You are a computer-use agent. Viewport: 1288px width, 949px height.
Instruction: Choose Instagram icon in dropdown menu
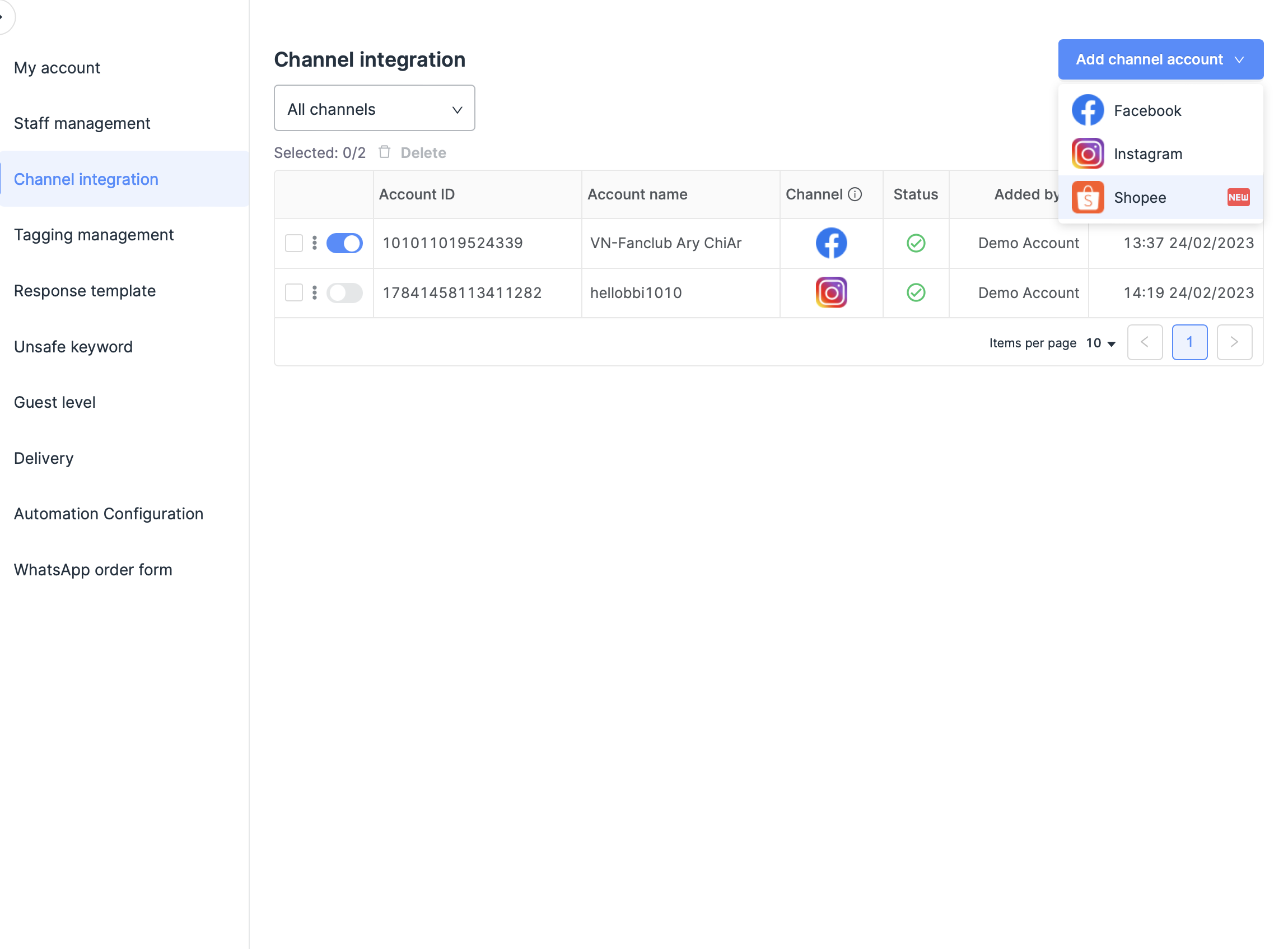[x=1087, y=153]
